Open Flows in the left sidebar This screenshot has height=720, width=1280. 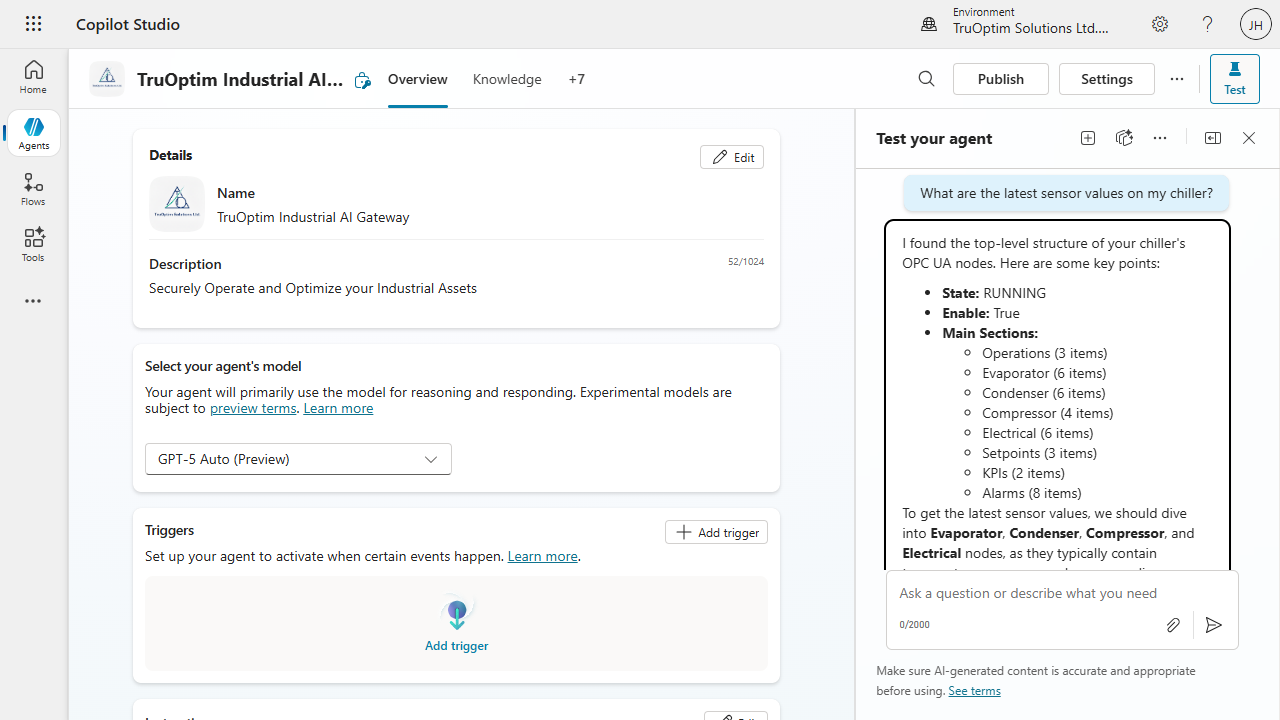(x=33, y=189)
